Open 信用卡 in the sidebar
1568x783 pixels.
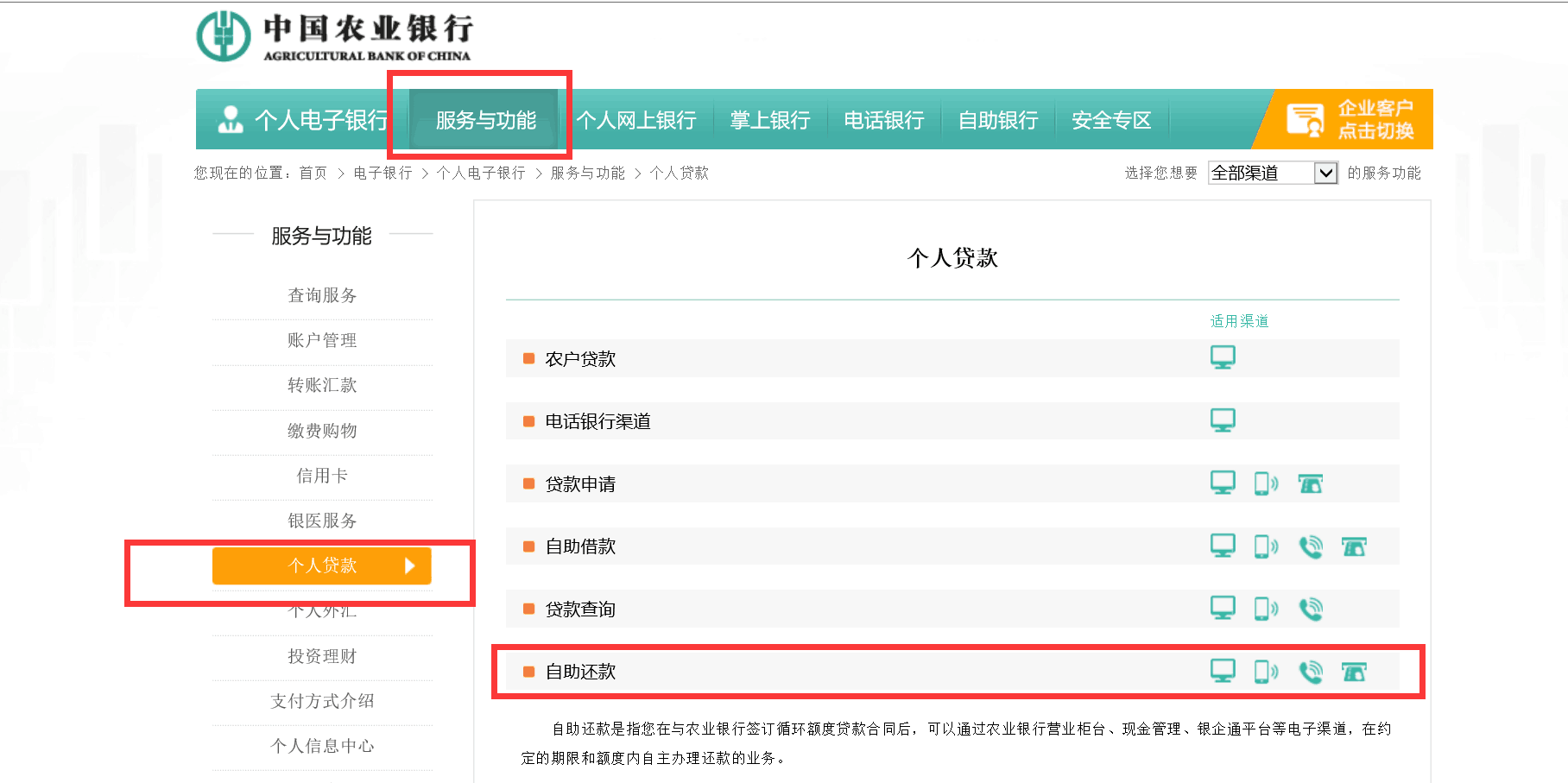pyautogui.click(x=322, y=476)
